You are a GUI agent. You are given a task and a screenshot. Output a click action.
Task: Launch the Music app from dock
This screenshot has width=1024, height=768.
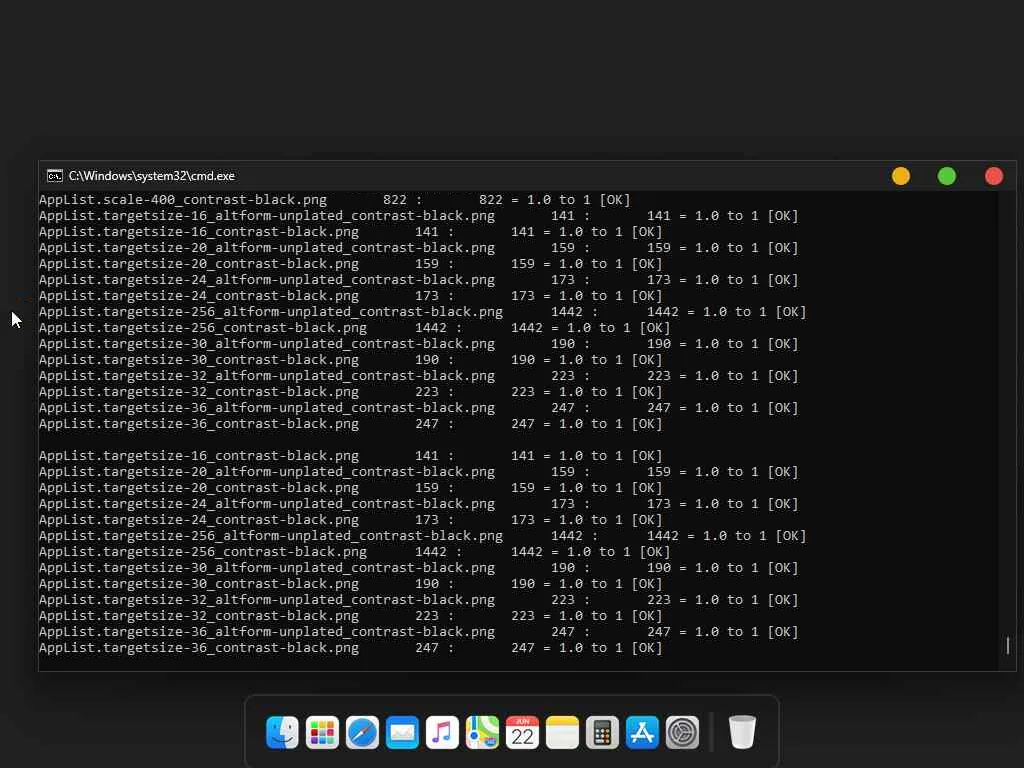point(442,732)
